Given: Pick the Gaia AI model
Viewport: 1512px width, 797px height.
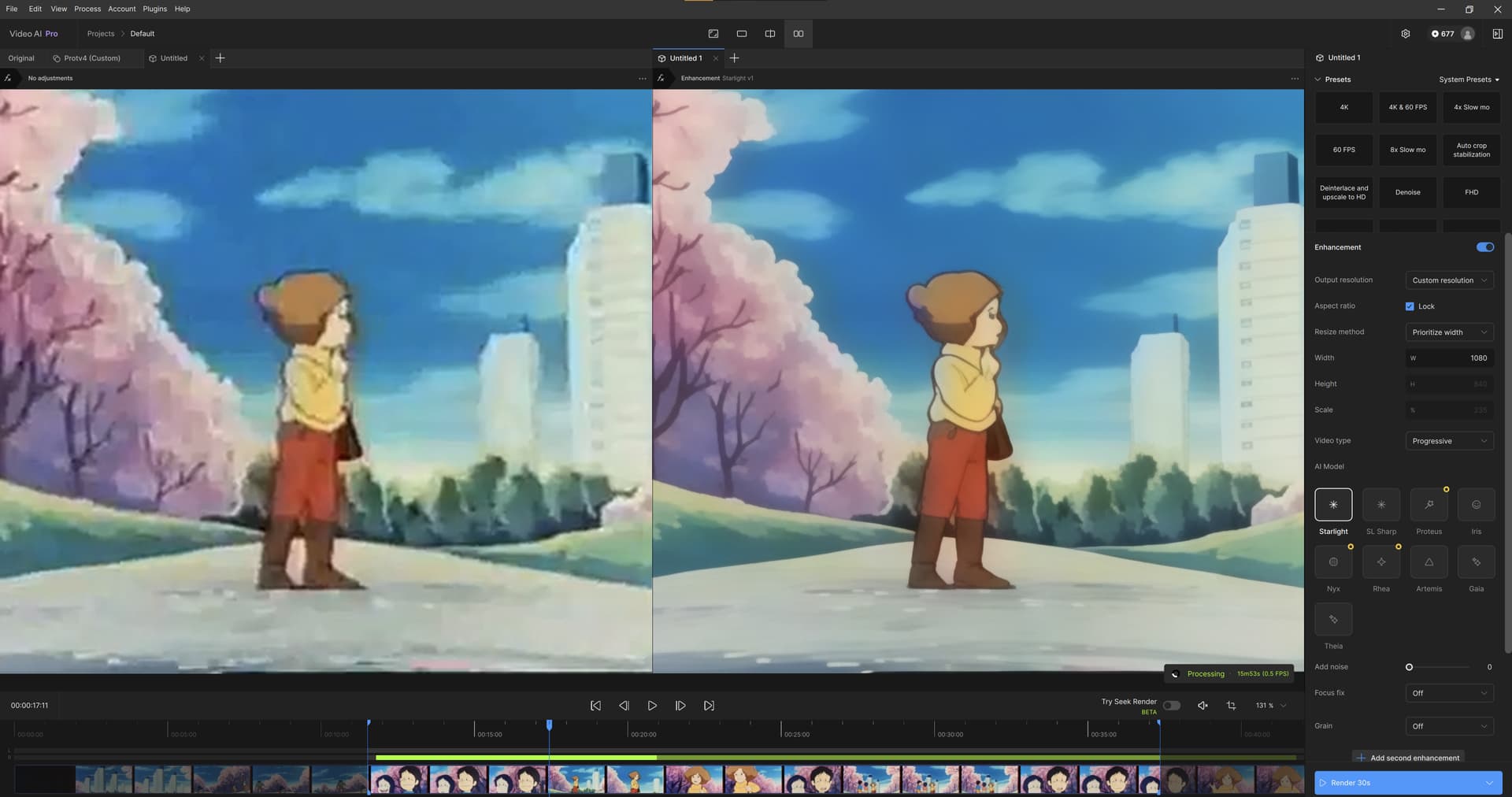Looking at the screenshot, I should (x=1476, y=562).
